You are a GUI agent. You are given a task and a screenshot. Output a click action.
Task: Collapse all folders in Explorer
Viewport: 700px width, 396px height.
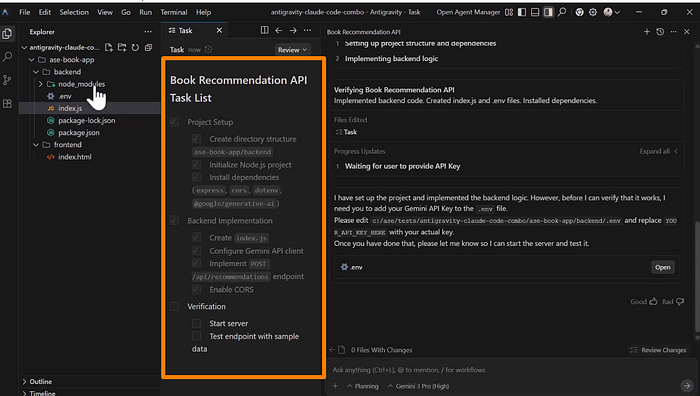(x=148, y=47)
